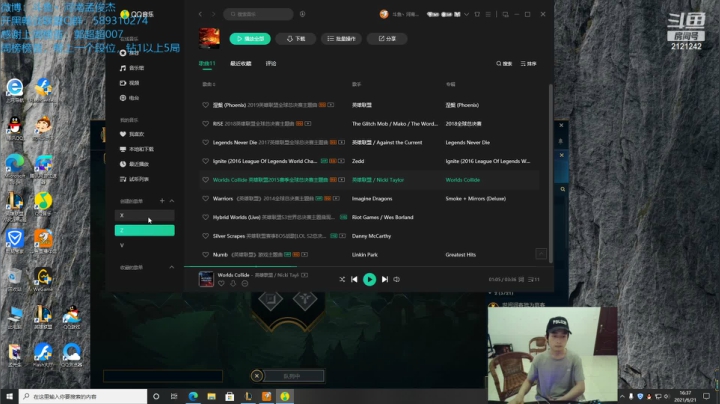Favorite the Ignite song with its heart

(205, 161)
